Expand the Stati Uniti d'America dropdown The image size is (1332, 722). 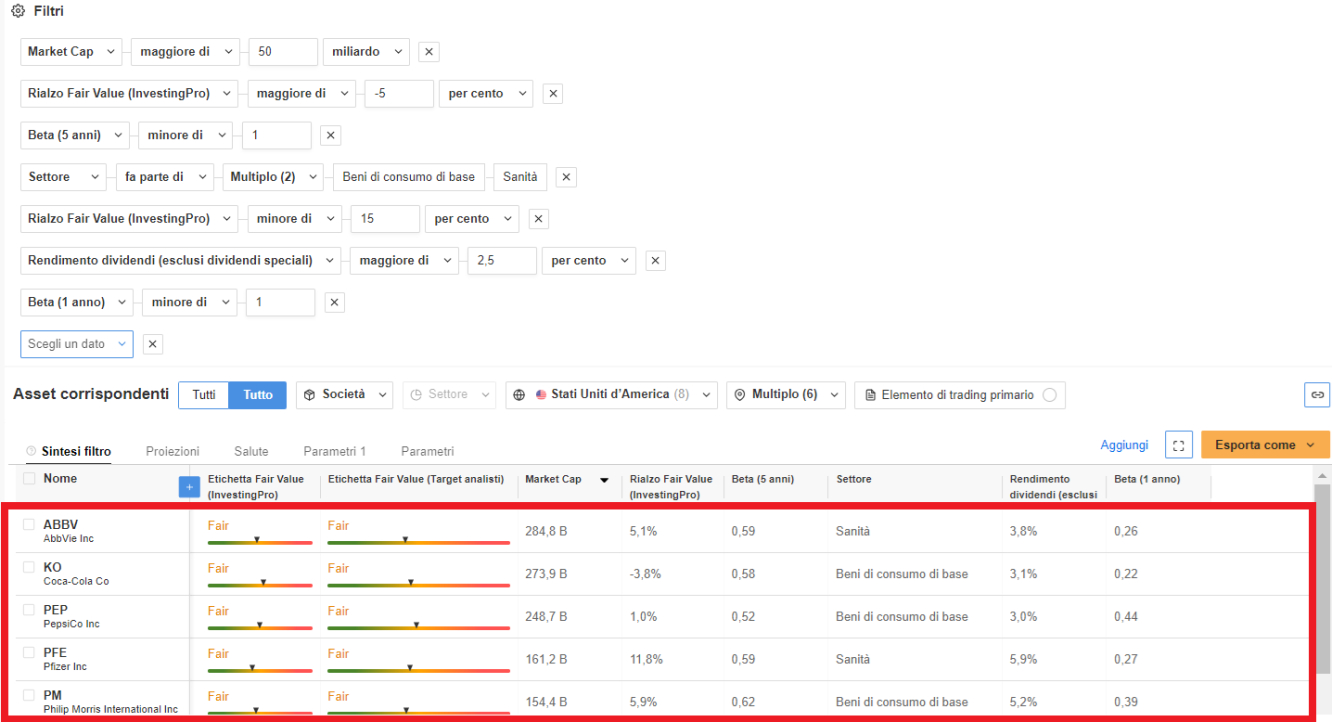pos(612,395)
